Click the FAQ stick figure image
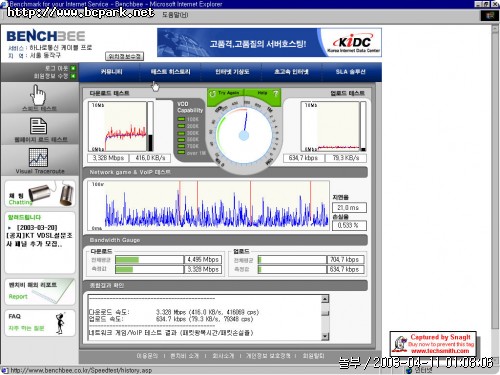Viewport: 500px width, 375px height. click(60, 323)
